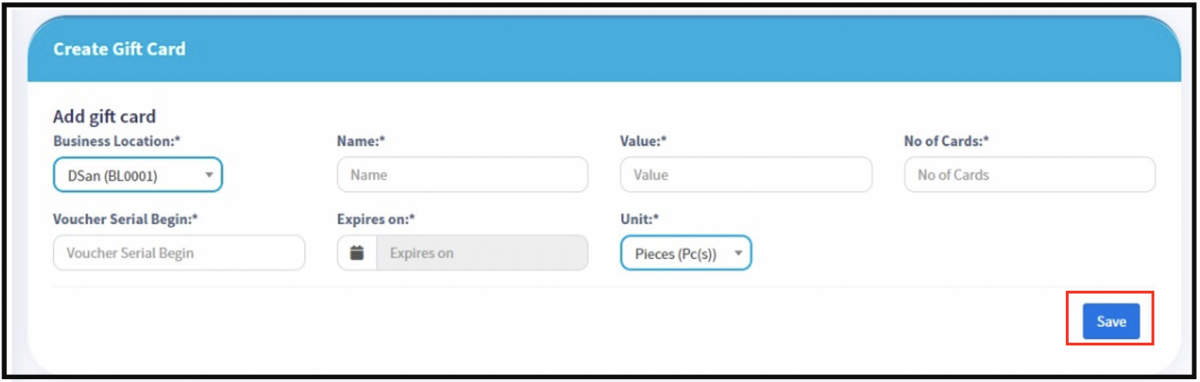The width and height of the screenshot is (1200, 382).
Task: Open the Business Location dropdown arrow
Action: tap(209, 175)
